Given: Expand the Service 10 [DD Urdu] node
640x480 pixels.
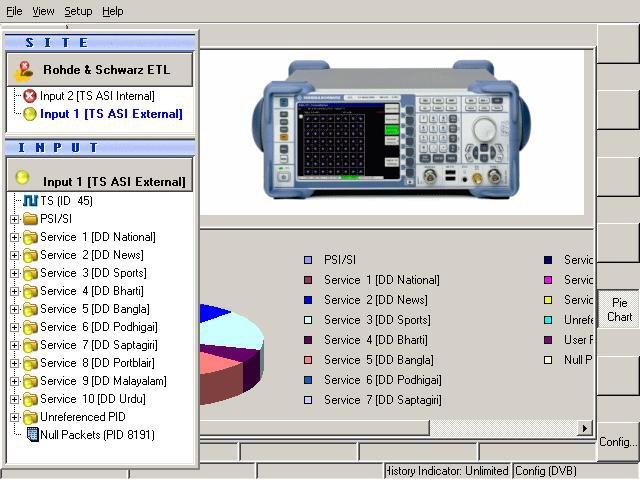Looking at the screenshot, I should (15, 399).
